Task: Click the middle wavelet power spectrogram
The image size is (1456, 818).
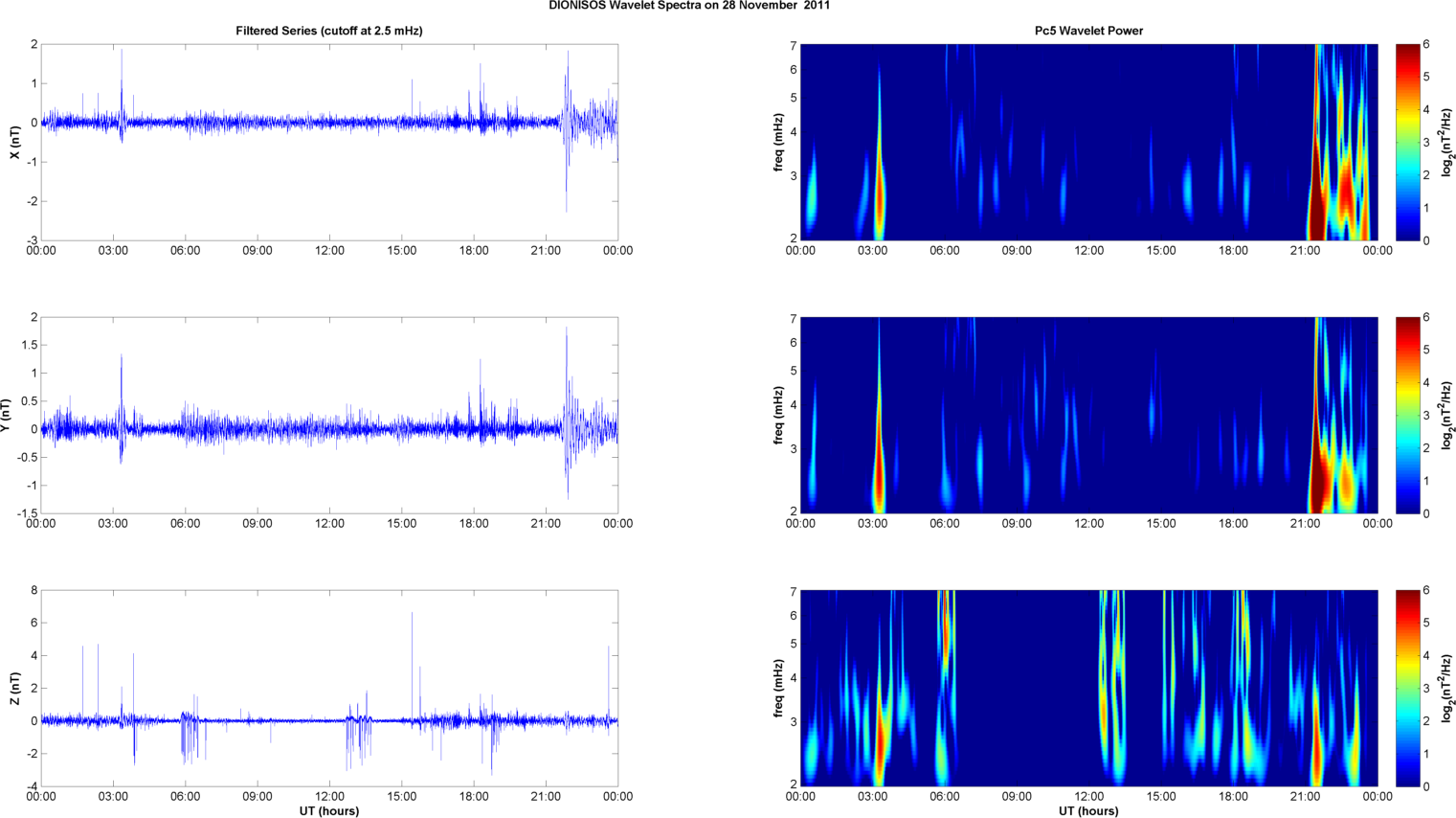Action: tap(1088, 415)
